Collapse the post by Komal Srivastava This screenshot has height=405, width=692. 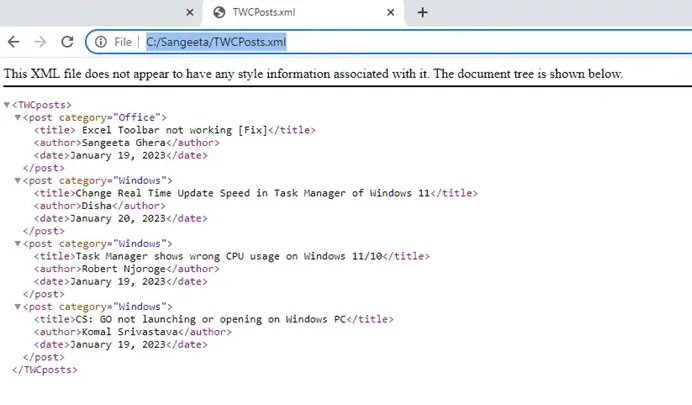click(x=17, y=307)
